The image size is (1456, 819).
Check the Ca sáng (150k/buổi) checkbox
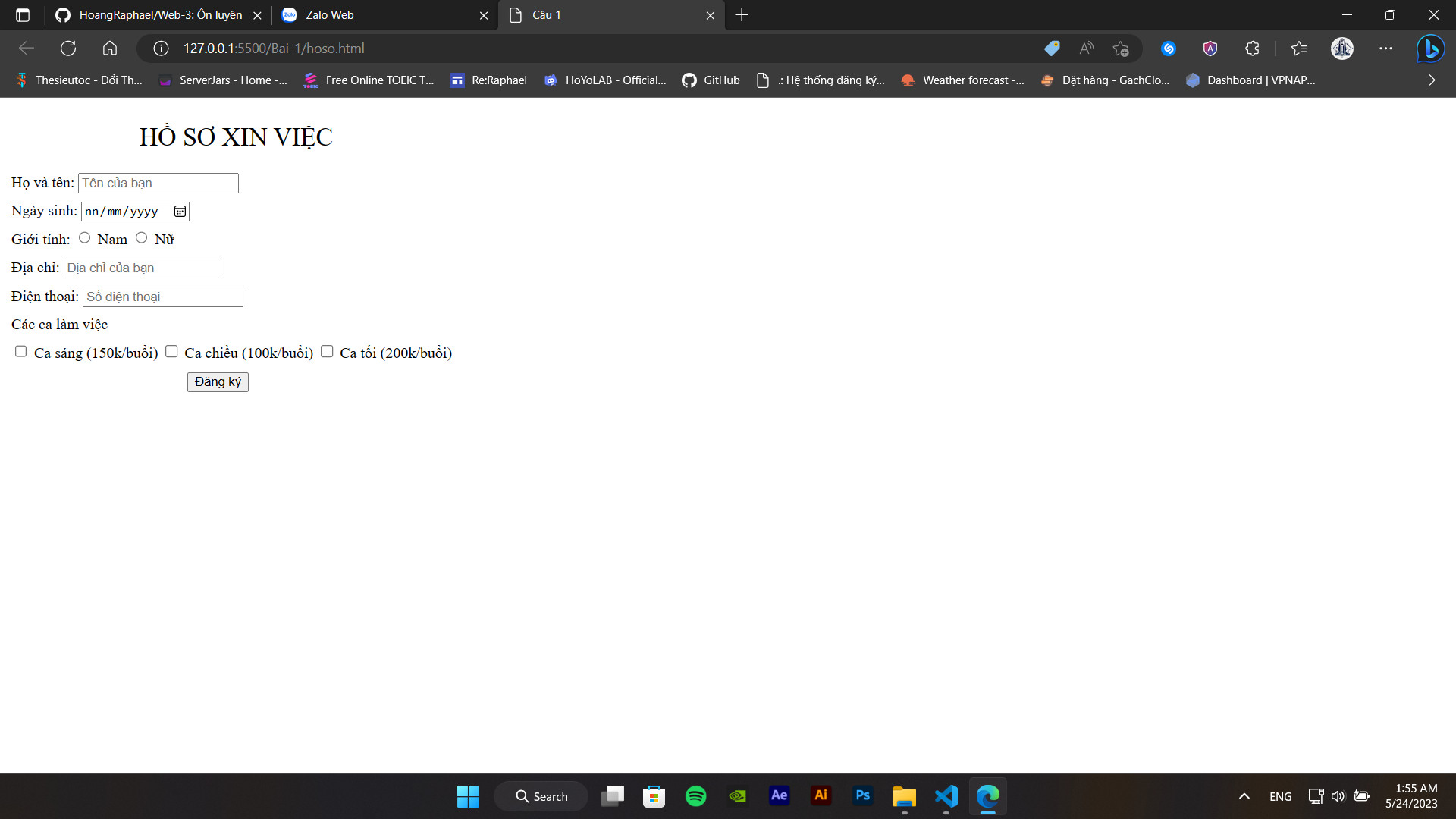coord(21,352)
